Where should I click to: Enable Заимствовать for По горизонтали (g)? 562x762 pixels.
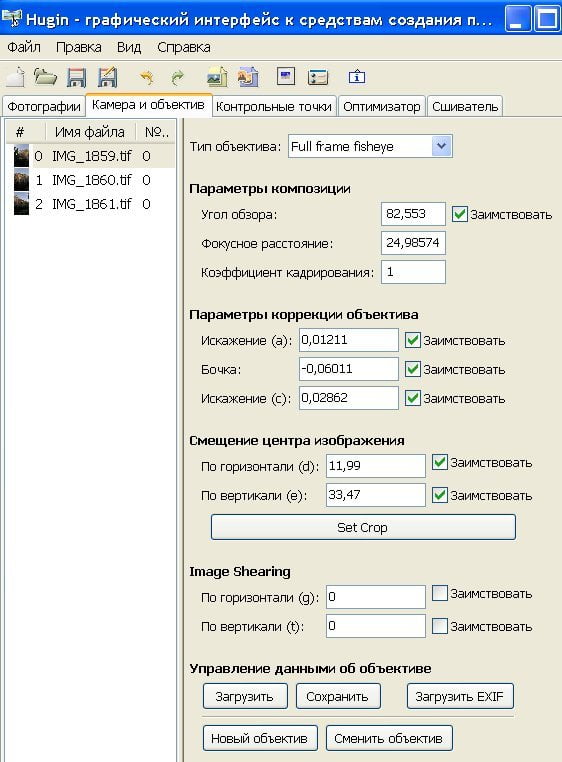(x=440, y=593)
